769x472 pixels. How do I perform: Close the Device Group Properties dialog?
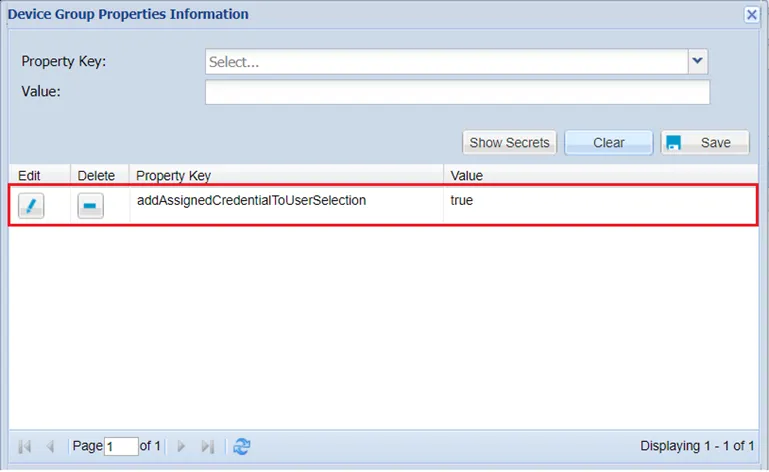pos(751,15)
